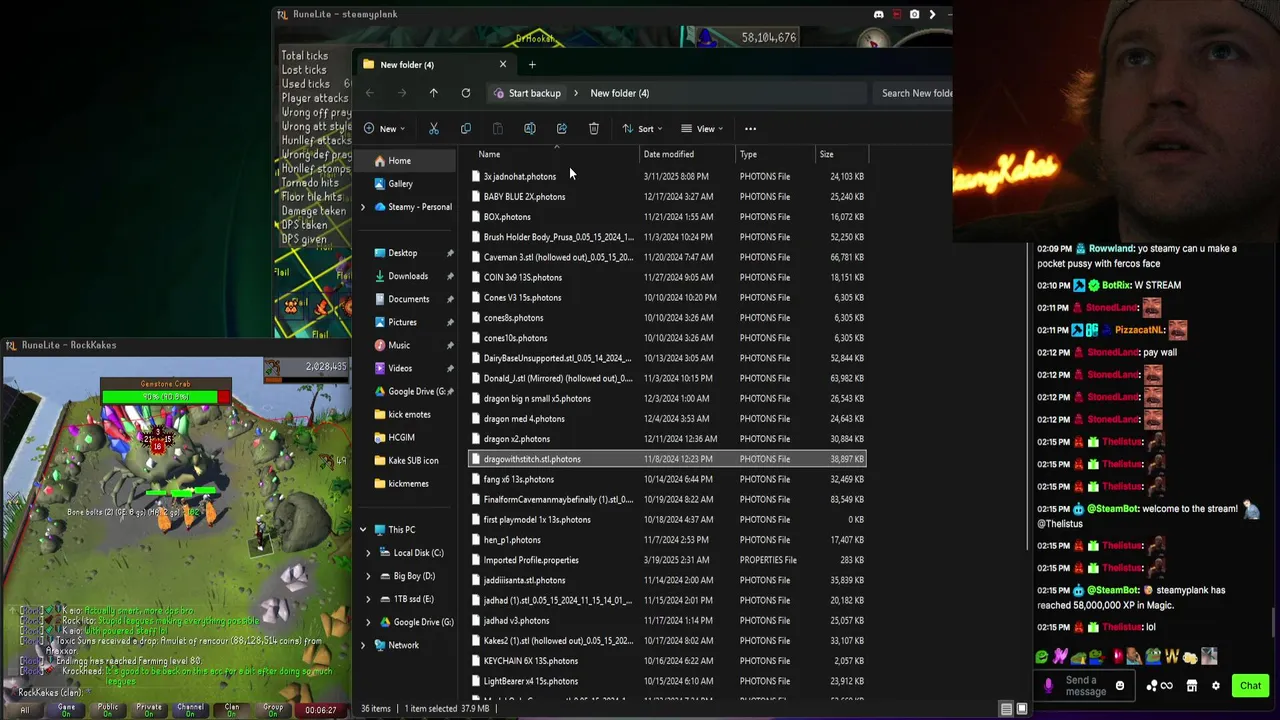The width and height of the screenshot is (1280, 720).
Task: Expand 1TB ssd (E:) tree node
Action: [368, 599]
